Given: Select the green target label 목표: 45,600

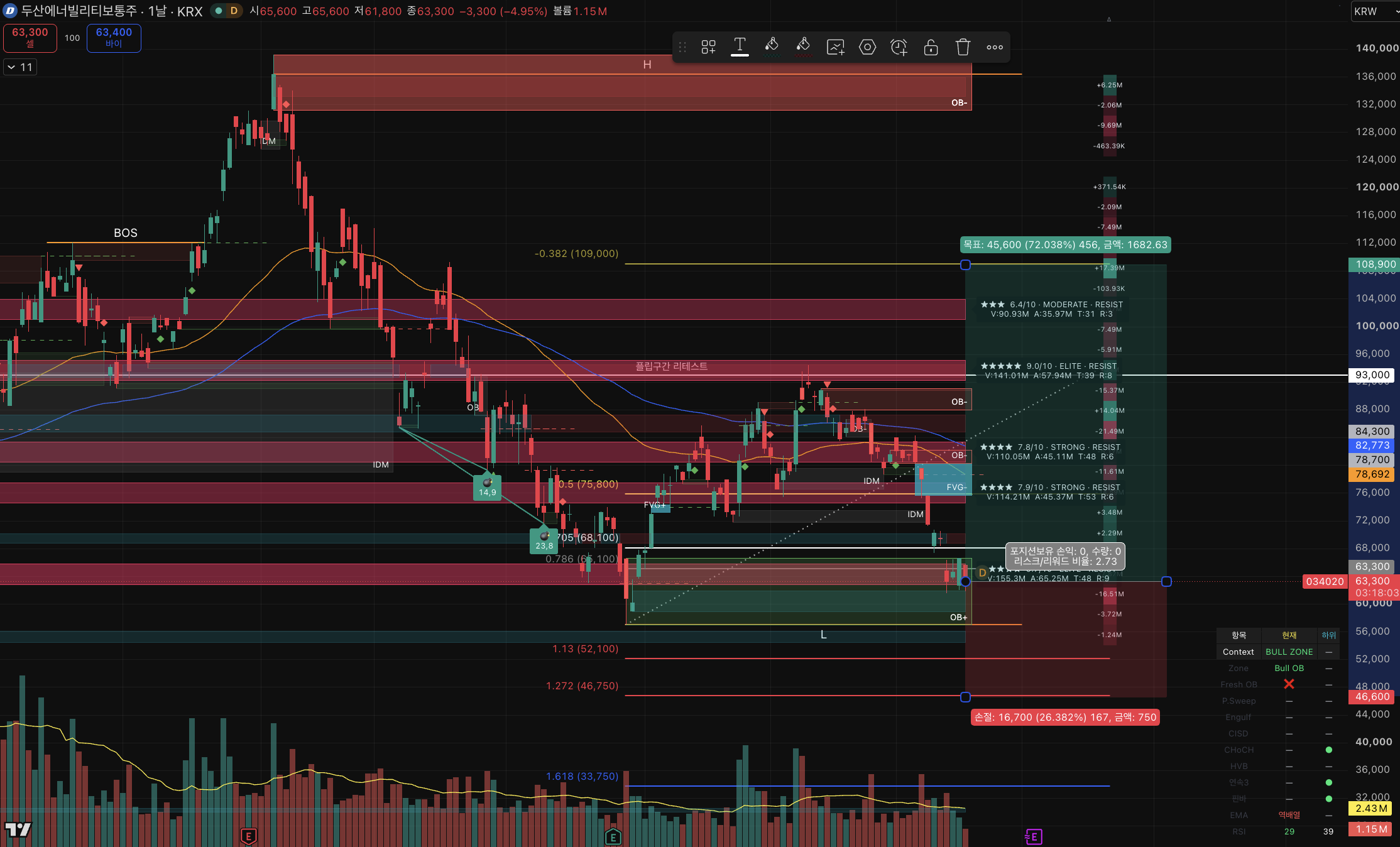Looking at the screenshot, I should tap(1066, 244).
